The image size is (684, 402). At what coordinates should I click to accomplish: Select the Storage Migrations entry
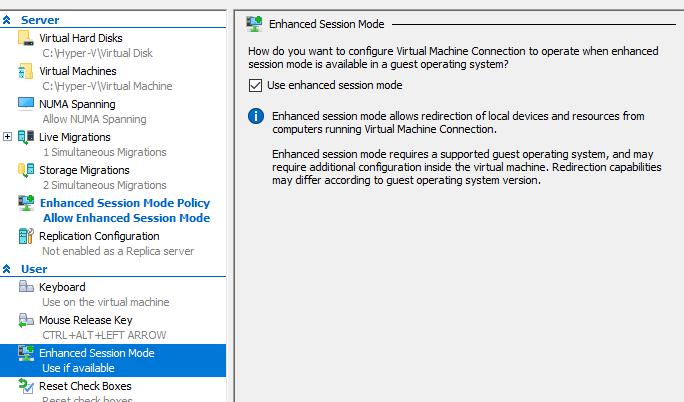(x=113, y=177)
